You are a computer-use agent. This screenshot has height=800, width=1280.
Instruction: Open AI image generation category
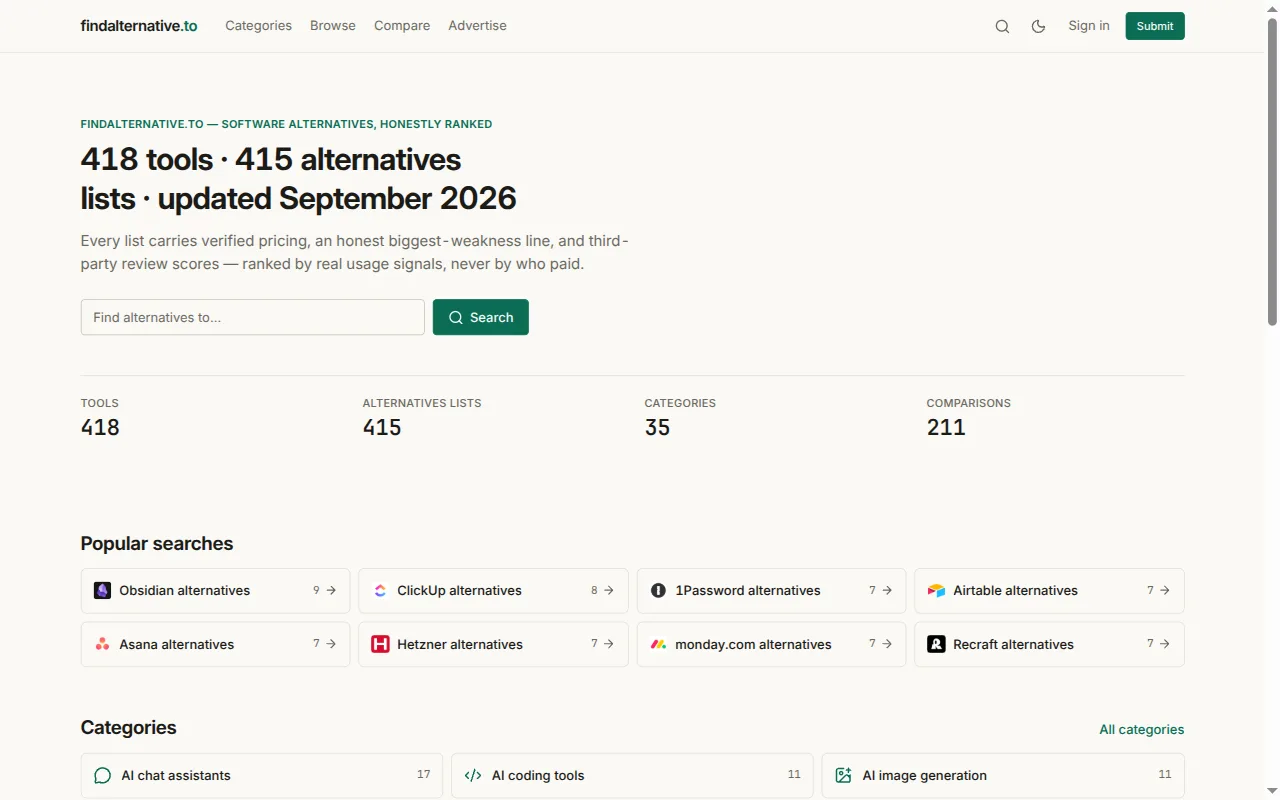[x=1003, y=776]
